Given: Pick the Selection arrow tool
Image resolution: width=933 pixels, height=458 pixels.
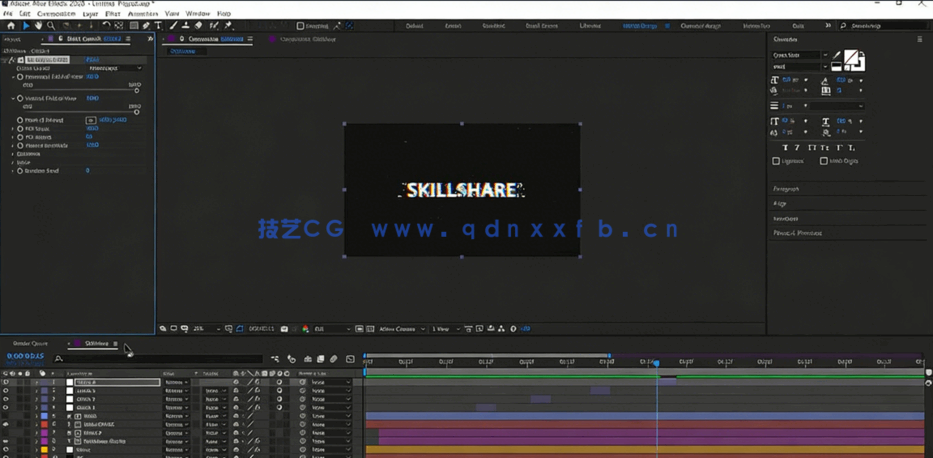Looking at the screenshot, I should click(x=26, y=26).
